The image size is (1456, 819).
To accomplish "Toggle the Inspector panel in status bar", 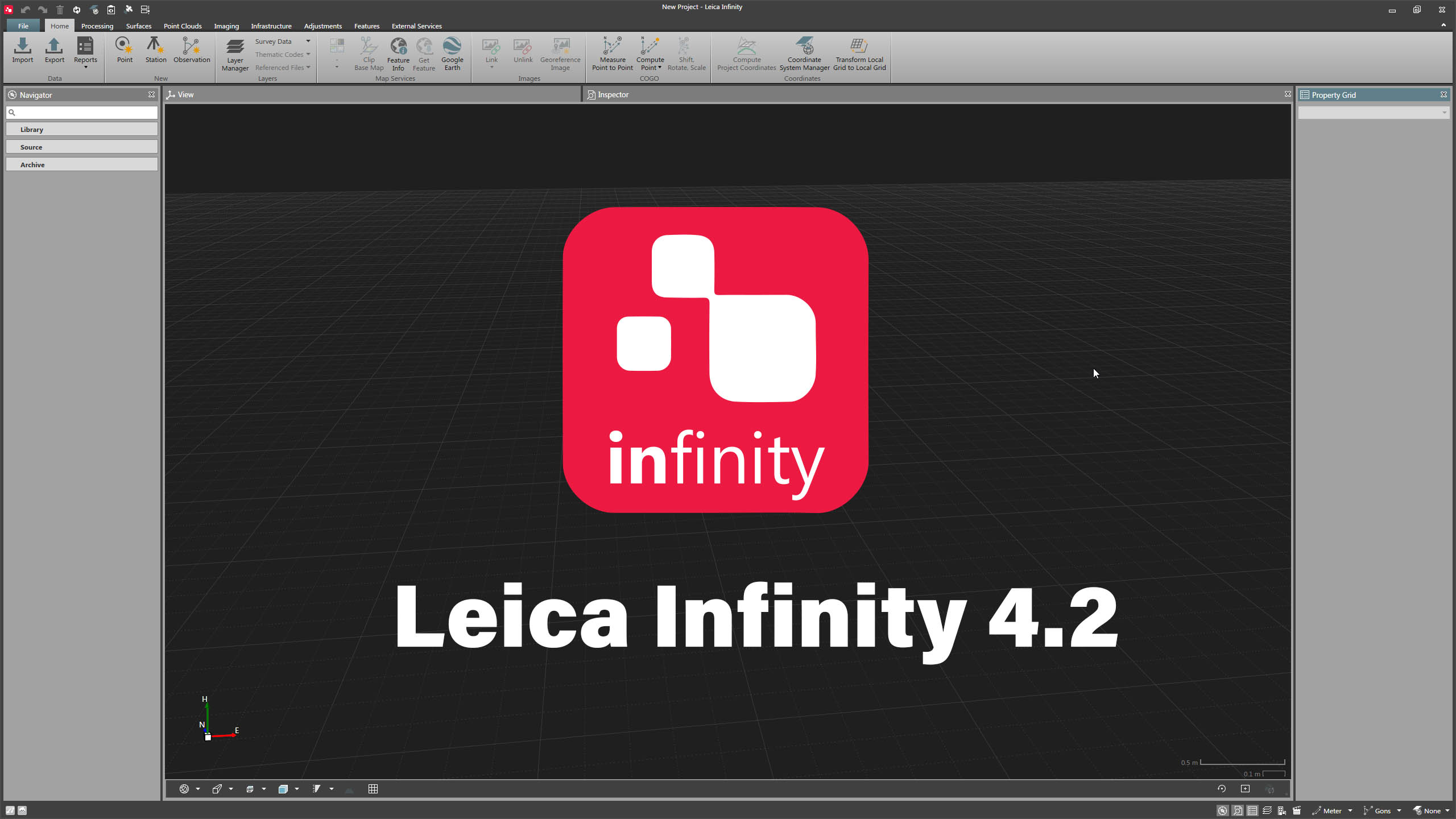I will [x=1237, y=811].
